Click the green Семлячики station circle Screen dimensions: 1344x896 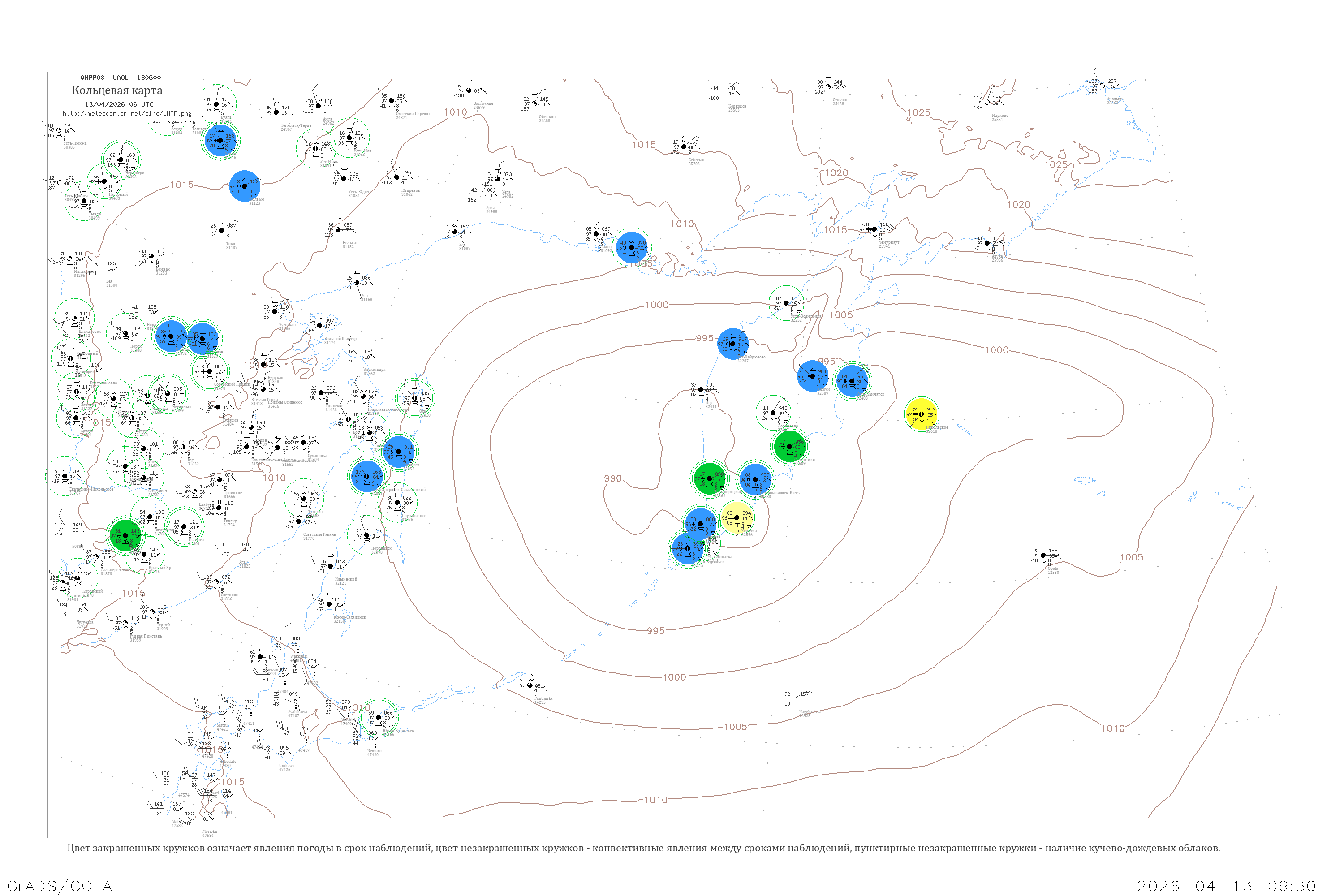tap(790, 446)
